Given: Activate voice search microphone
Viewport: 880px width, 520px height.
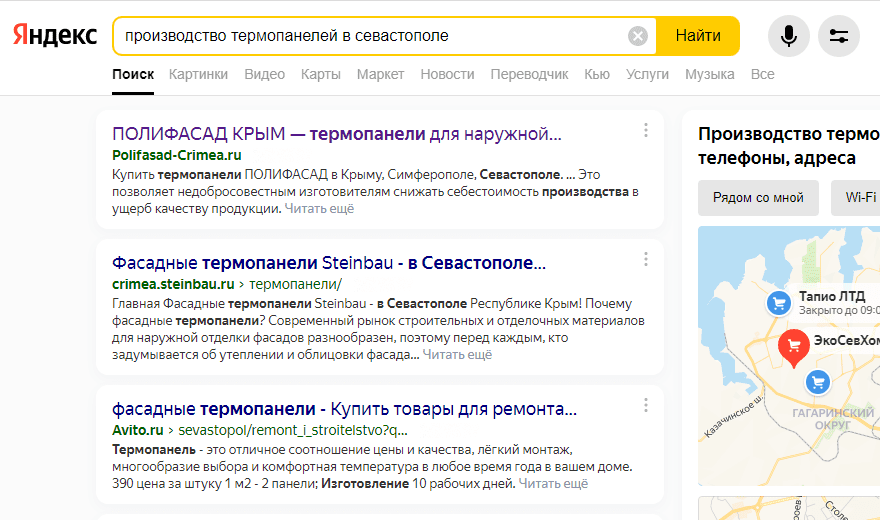Looking at the screenshot, I should pyautogui.click(x=789, y=37).
